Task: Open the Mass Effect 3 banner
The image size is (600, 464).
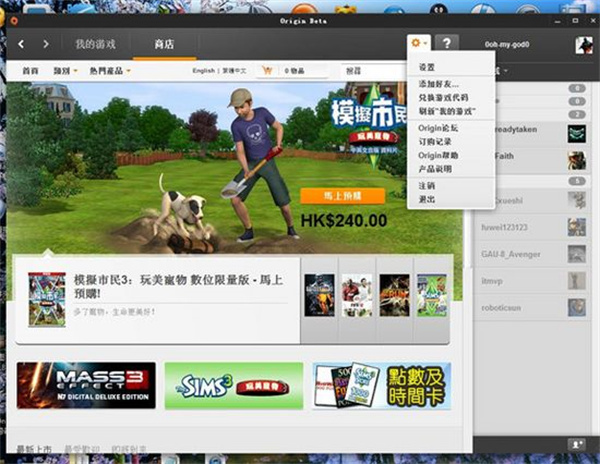Action: (x=86, y=386)
